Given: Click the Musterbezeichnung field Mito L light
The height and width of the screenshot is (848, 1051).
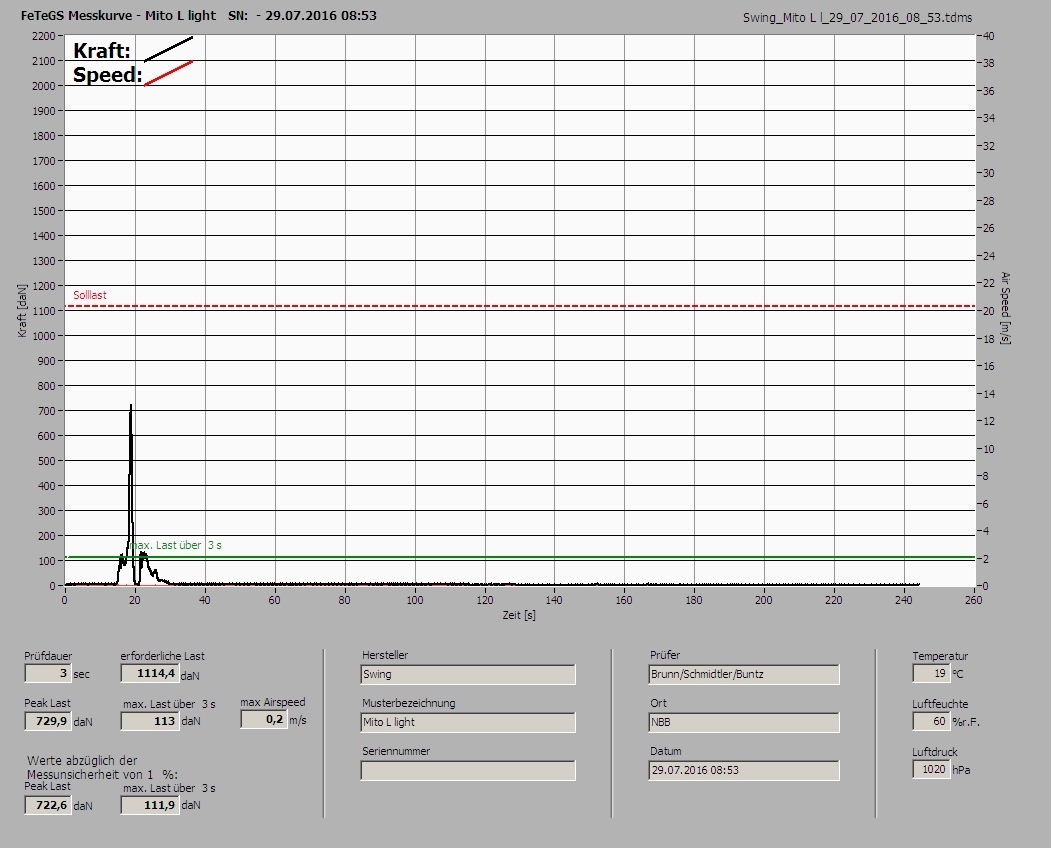Looking at the screenshot, I should 468,723.
